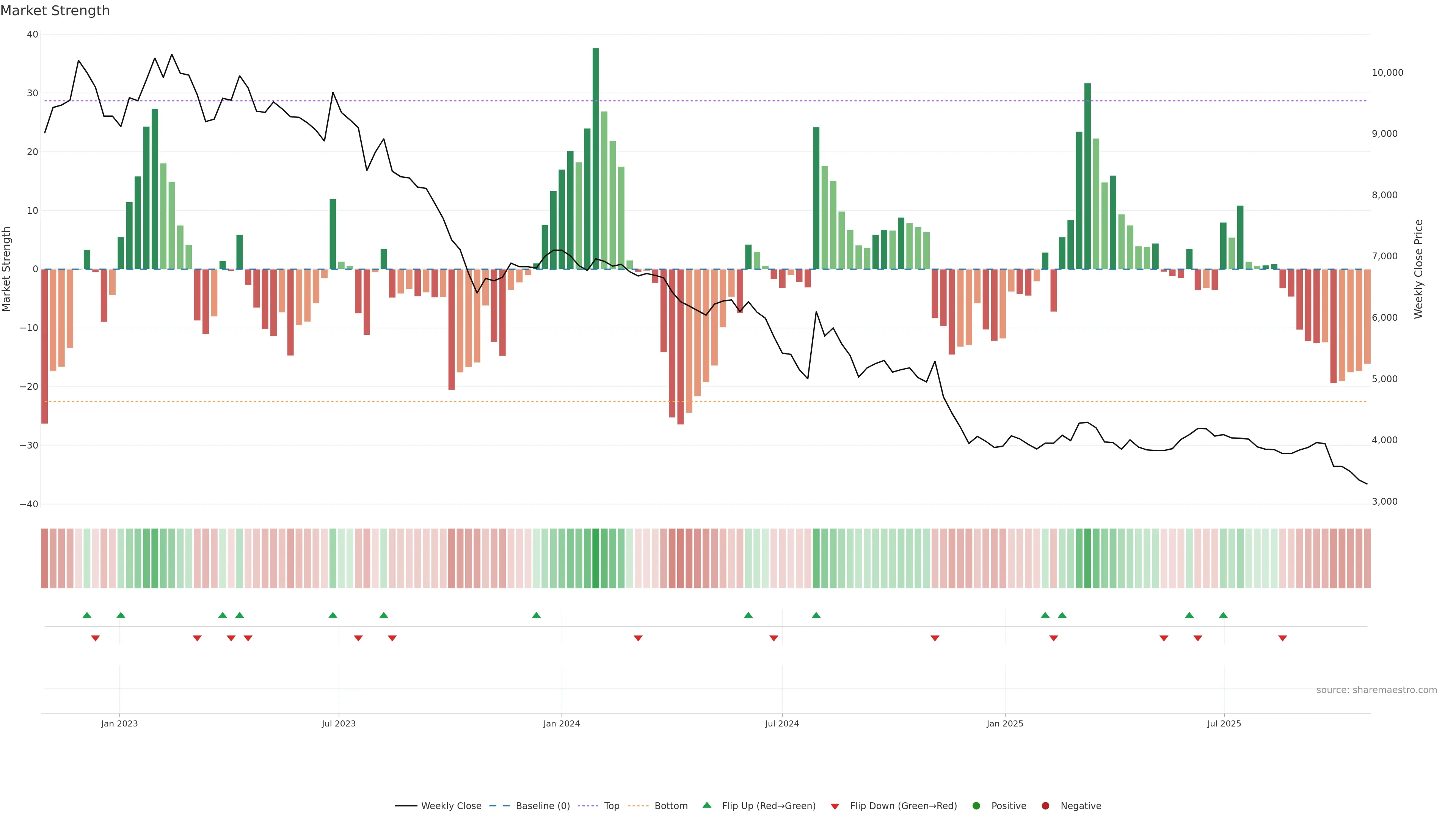Click the Flip Down red triangle legend icon
The height and width of the screenshot is (819, 1456).
coord(835,806)
